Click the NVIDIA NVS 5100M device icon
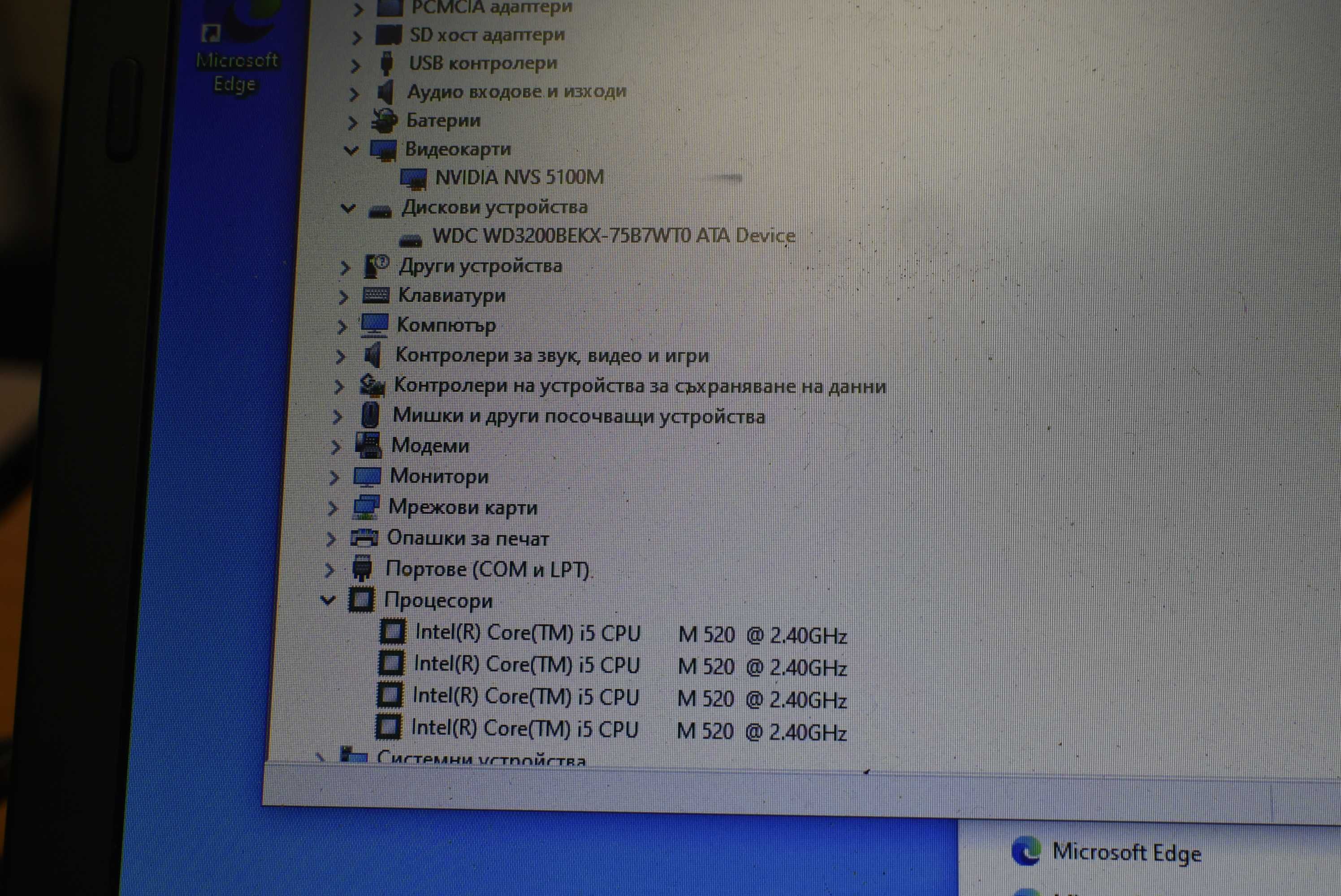The height and width of the screenshot is (896, 1341). 413,178
